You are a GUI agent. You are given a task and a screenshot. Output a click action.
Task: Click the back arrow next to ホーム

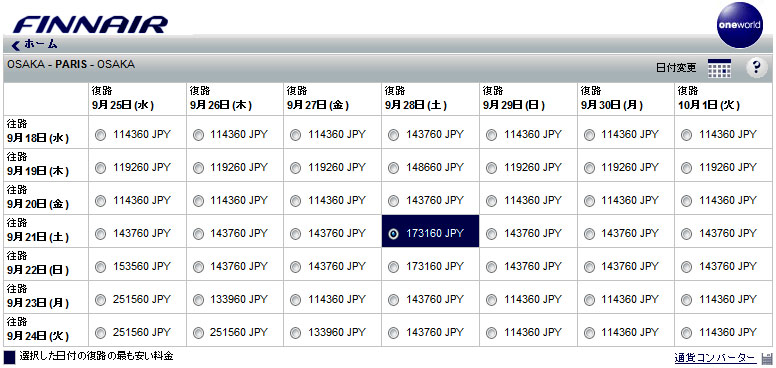tap(16, 46)
